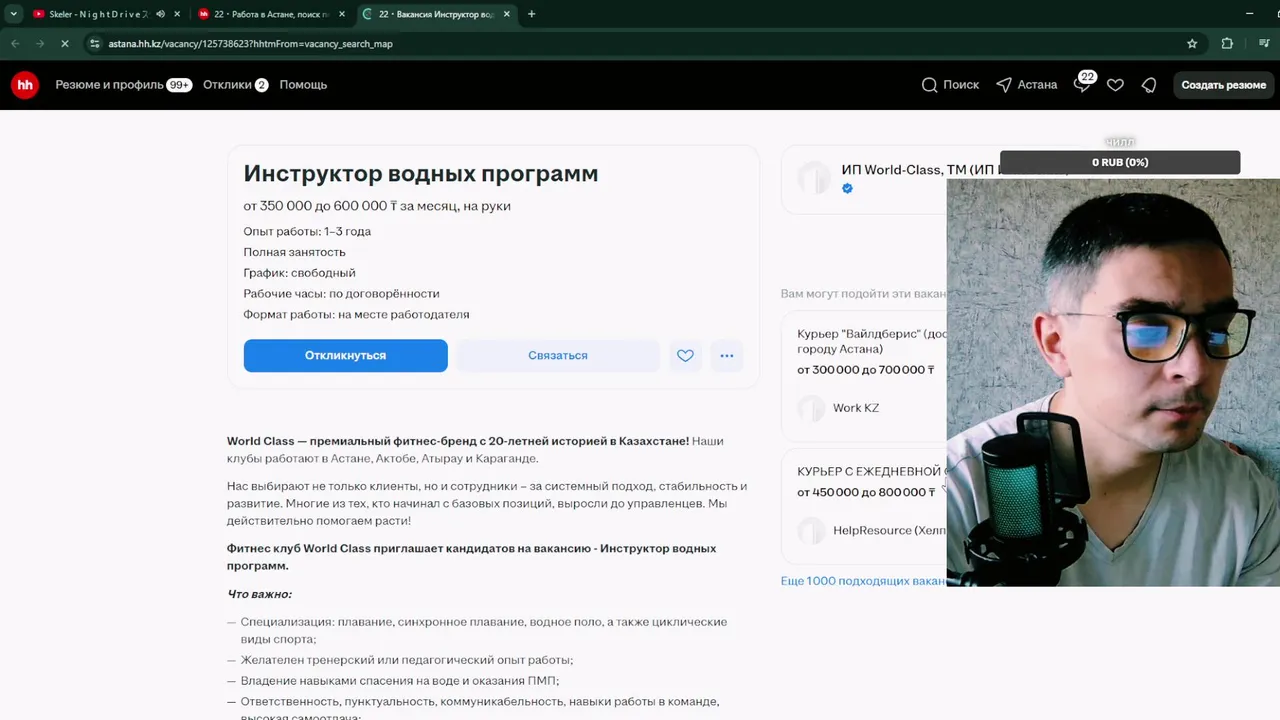Screen dimensions: 1280x720
Task: Click Еще 1000 подходящих вакансий link
Action: (864, 581)
